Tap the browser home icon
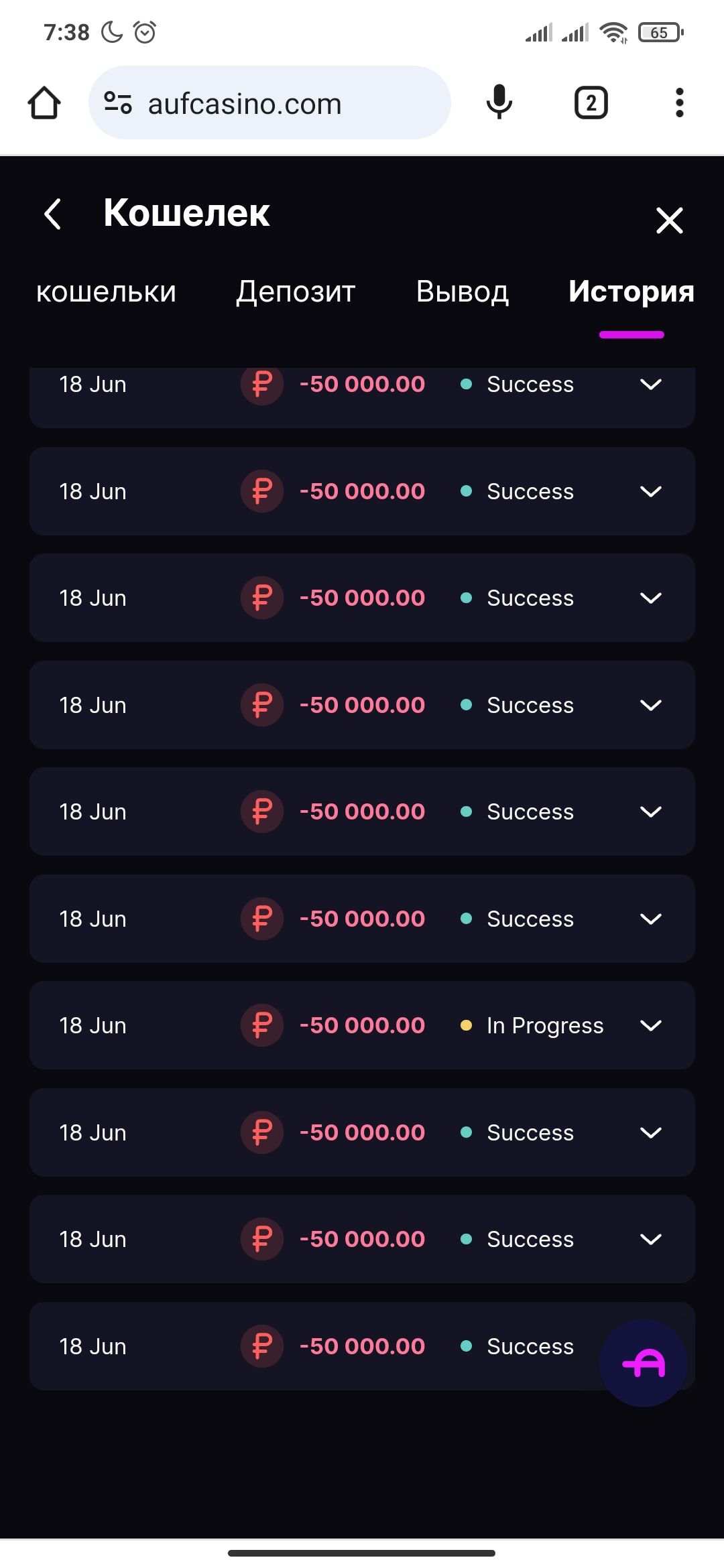This screenshot has width=724, height=1568. click(44, 103)
